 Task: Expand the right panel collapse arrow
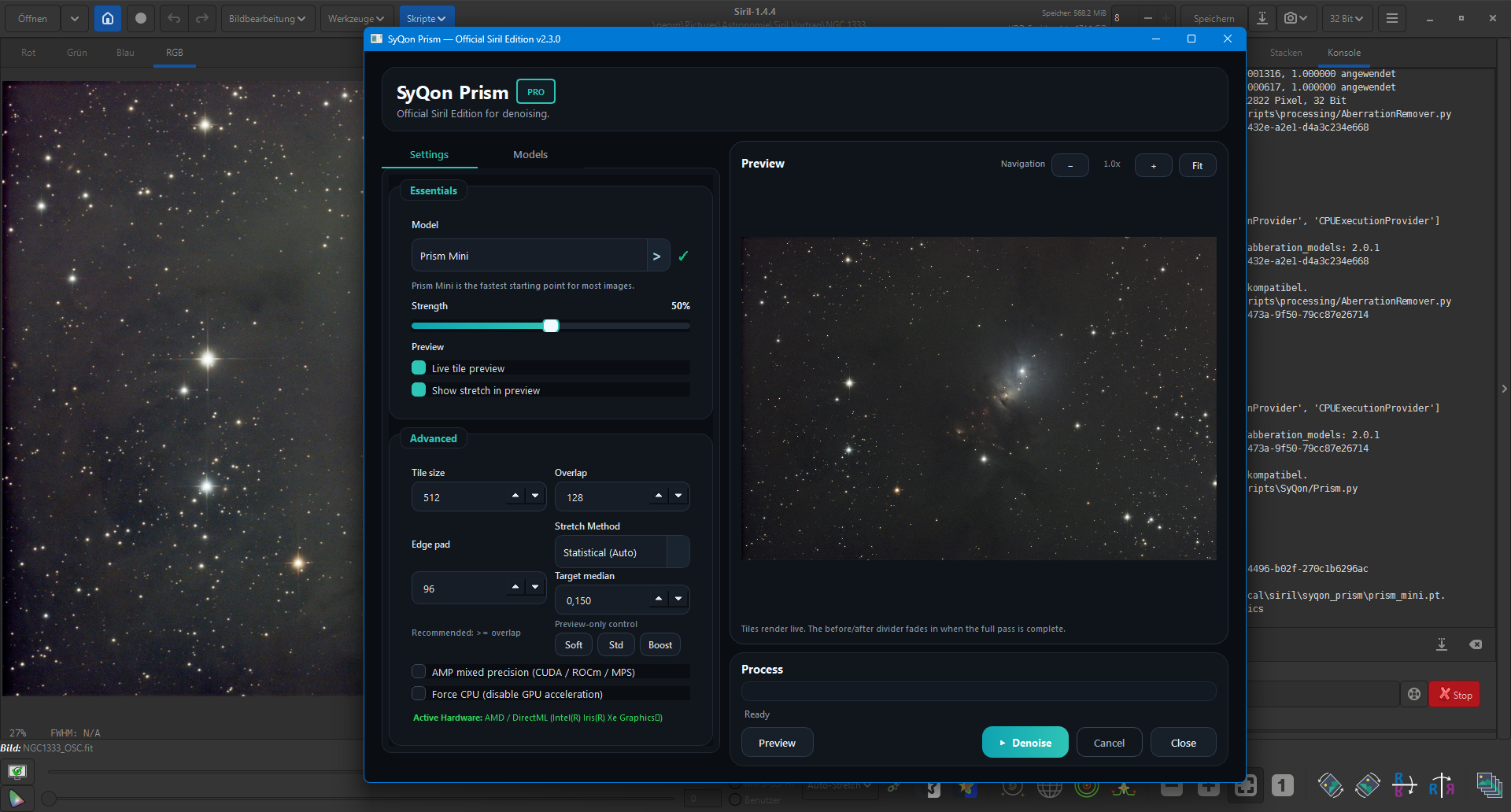click(x=1504, y=389)
